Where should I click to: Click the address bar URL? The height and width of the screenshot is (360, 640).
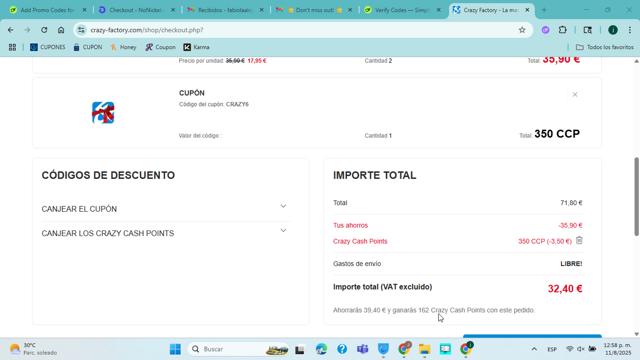147,30
